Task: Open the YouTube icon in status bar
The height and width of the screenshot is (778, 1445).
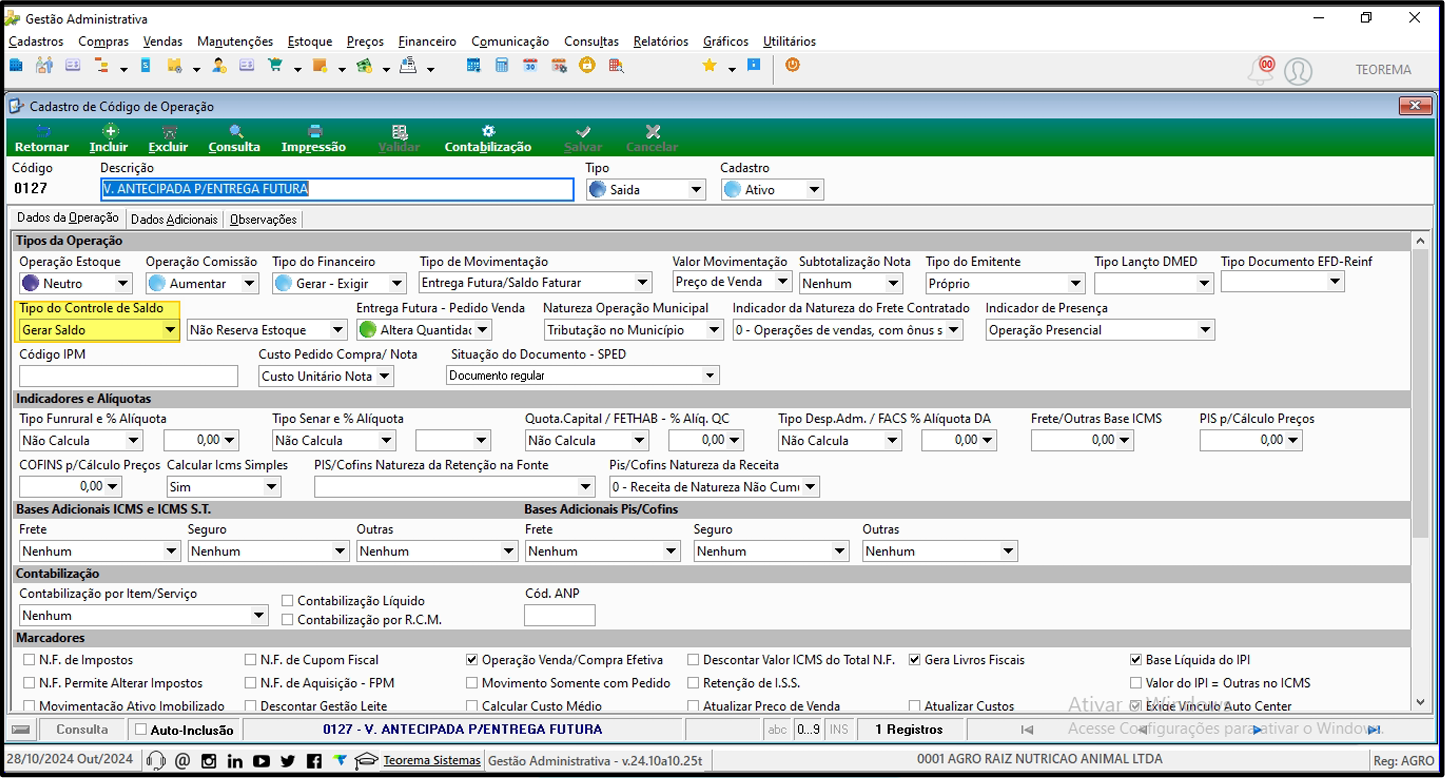Action: [262, 761]
